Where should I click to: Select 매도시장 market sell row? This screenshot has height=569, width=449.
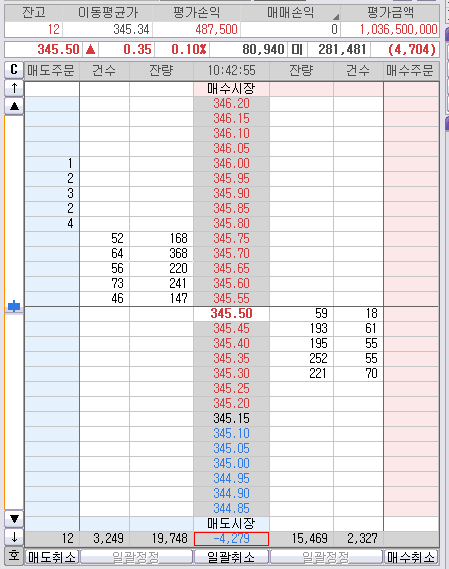pyautogui.click(x=231, y=523)
